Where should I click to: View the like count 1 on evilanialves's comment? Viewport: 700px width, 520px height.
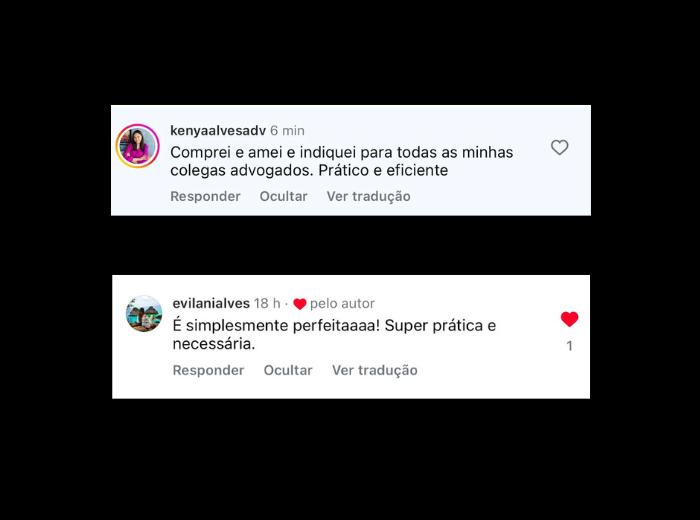[x=570, y=346]
